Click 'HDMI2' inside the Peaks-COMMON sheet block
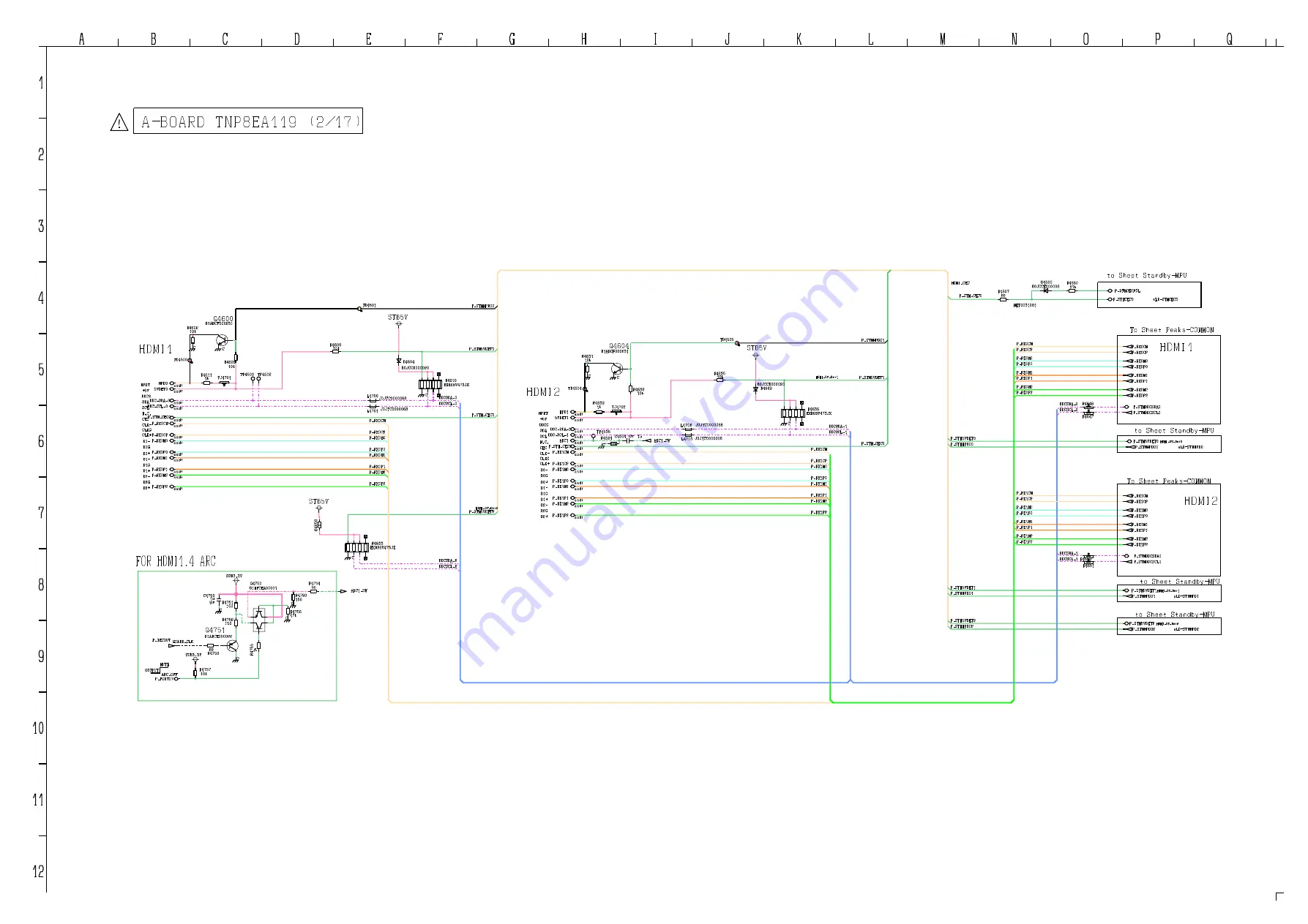Viewport: 1308px width, 924px height. point(1201,501)
